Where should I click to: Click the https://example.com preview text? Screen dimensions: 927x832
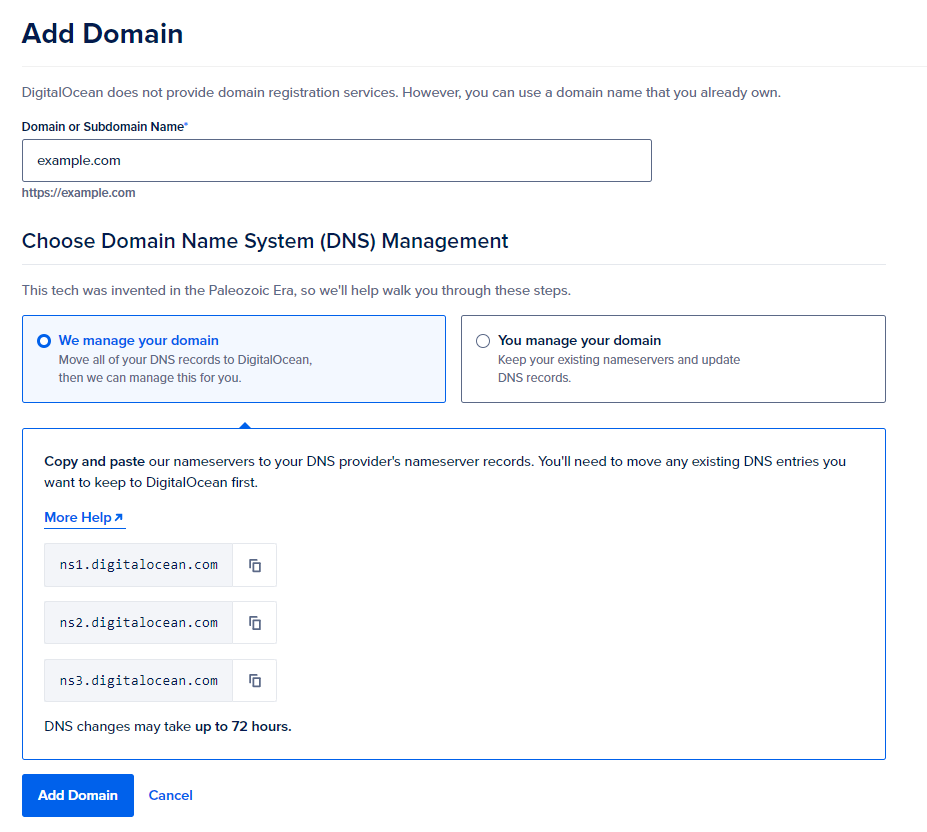click(x=79, y=193)
